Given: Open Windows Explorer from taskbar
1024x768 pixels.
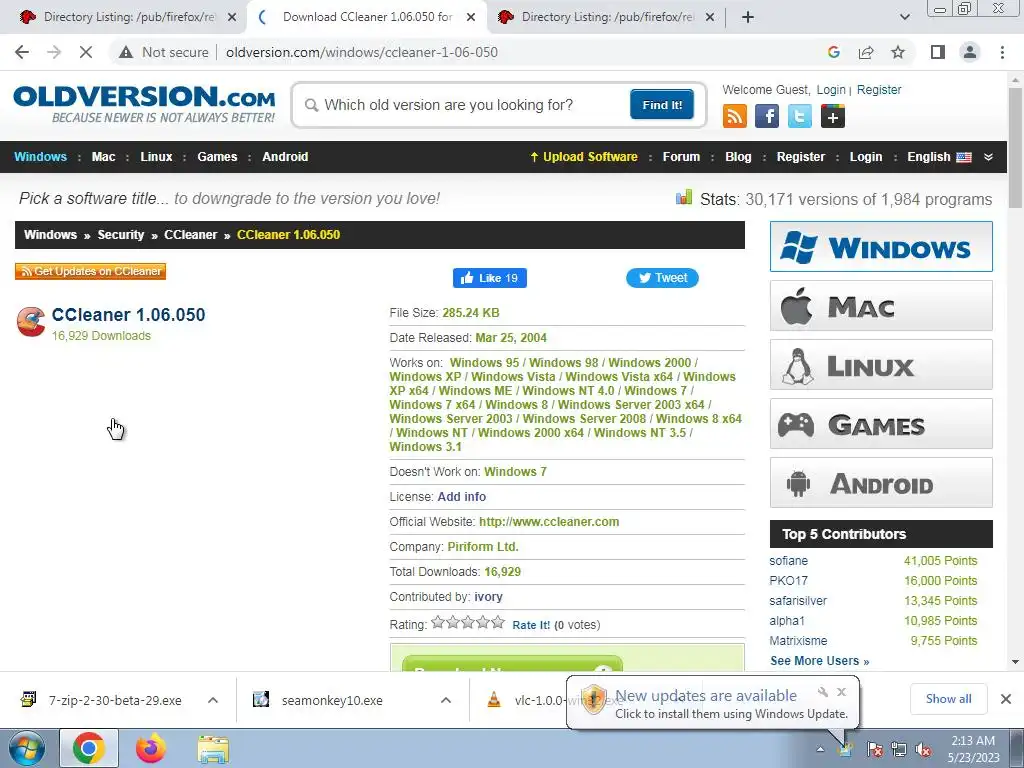Looking at the screenshot, I should point(214,749).
